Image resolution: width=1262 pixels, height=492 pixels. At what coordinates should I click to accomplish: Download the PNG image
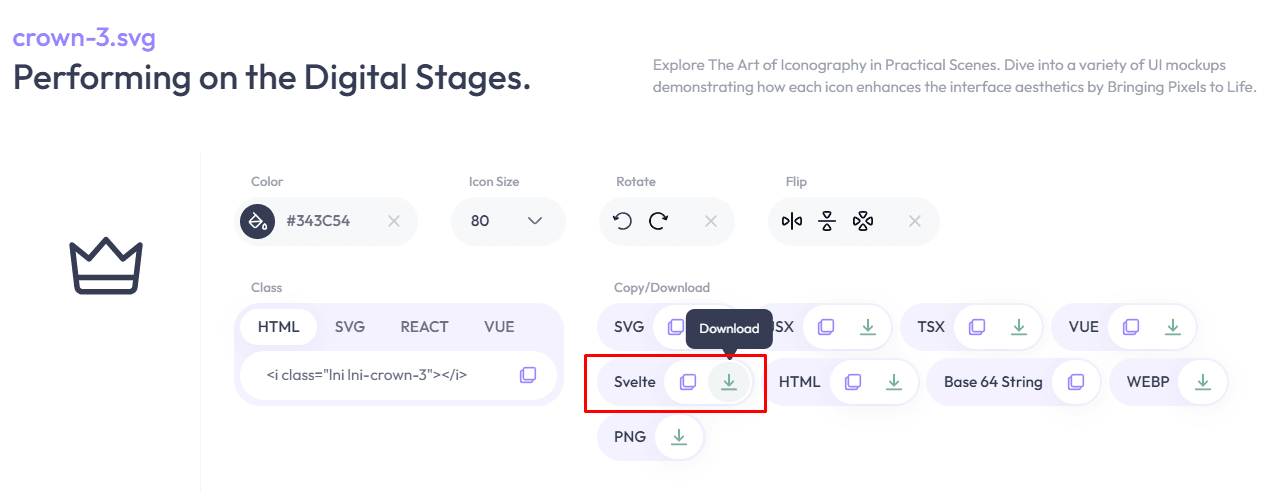click(678, 437)
